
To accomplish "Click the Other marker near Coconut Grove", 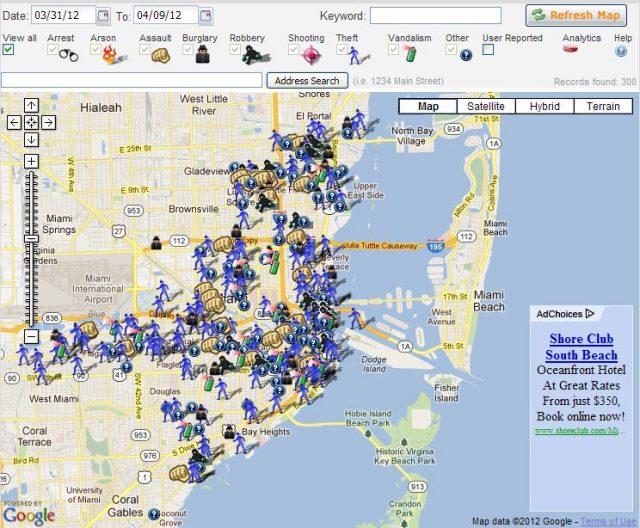I will point(153,514).
